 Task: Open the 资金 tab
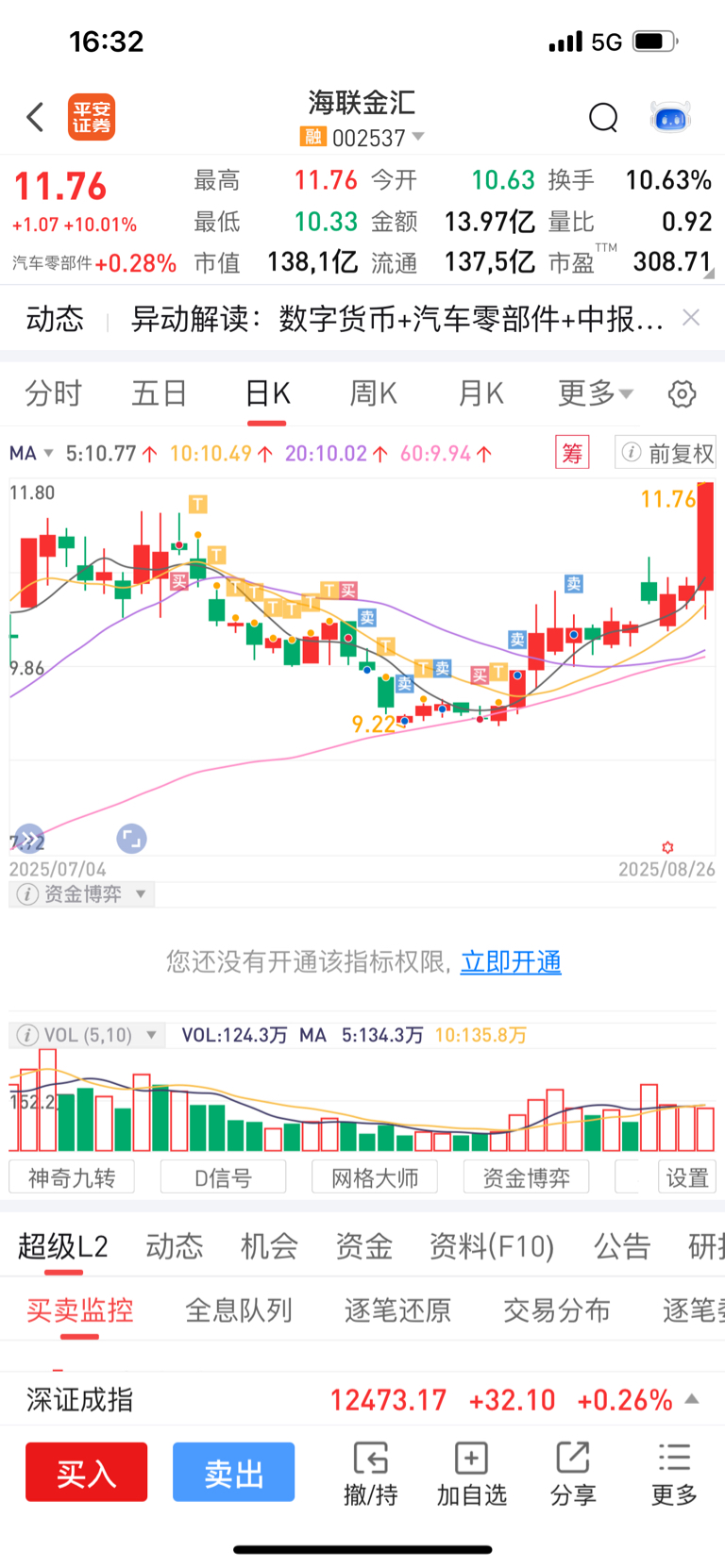coord(363,1247)
